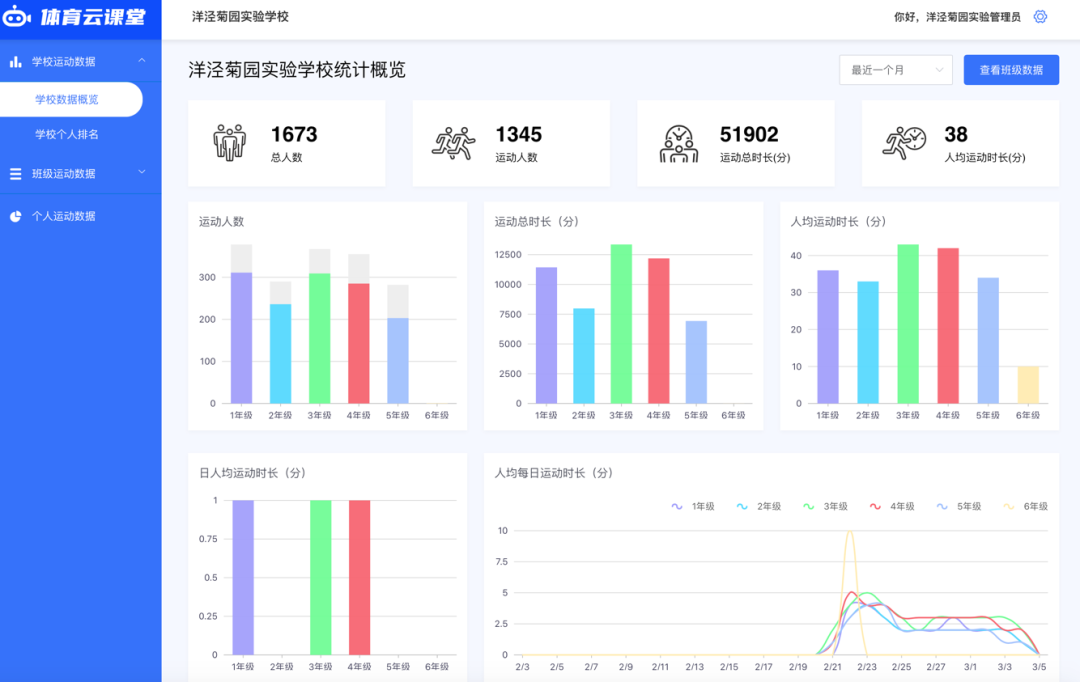Click the 运动总时长 clock icon
The height and width of the screenshot is (682, 1080).
click(x=679, y=143)
